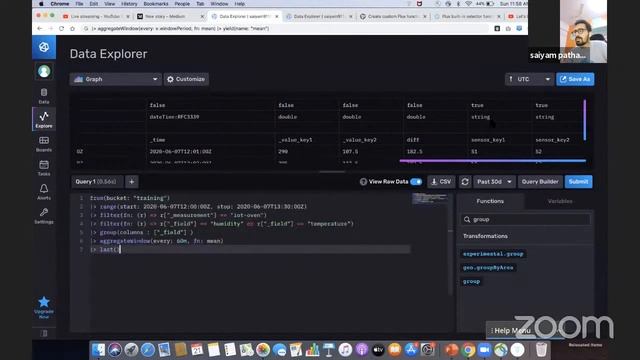Image resolution: width=640 pixels, height=360 pixels.
Task: Click the _time column header
Action: (x=157, y=140)
